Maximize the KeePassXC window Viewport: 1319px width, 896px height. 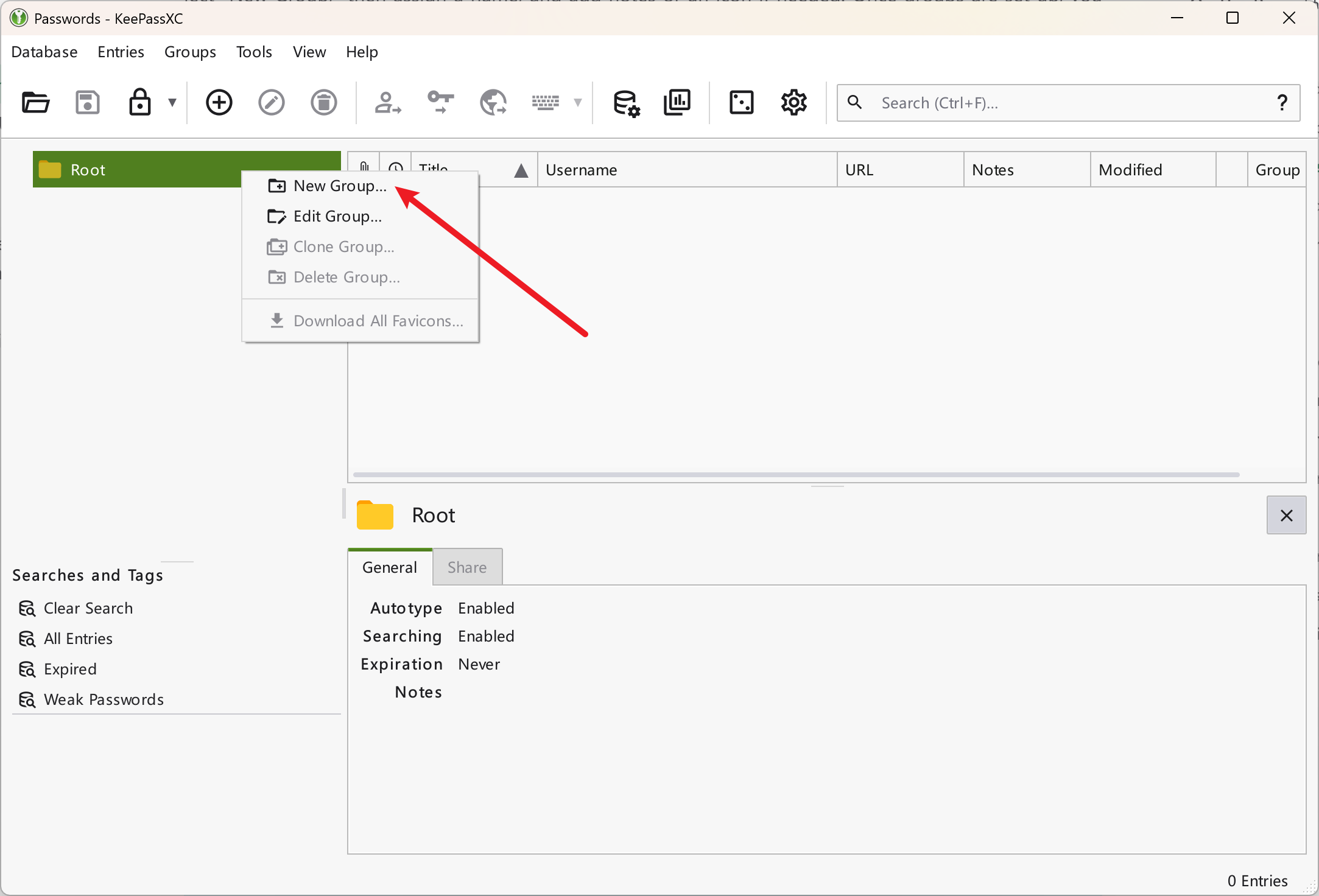coord(1232,18)
